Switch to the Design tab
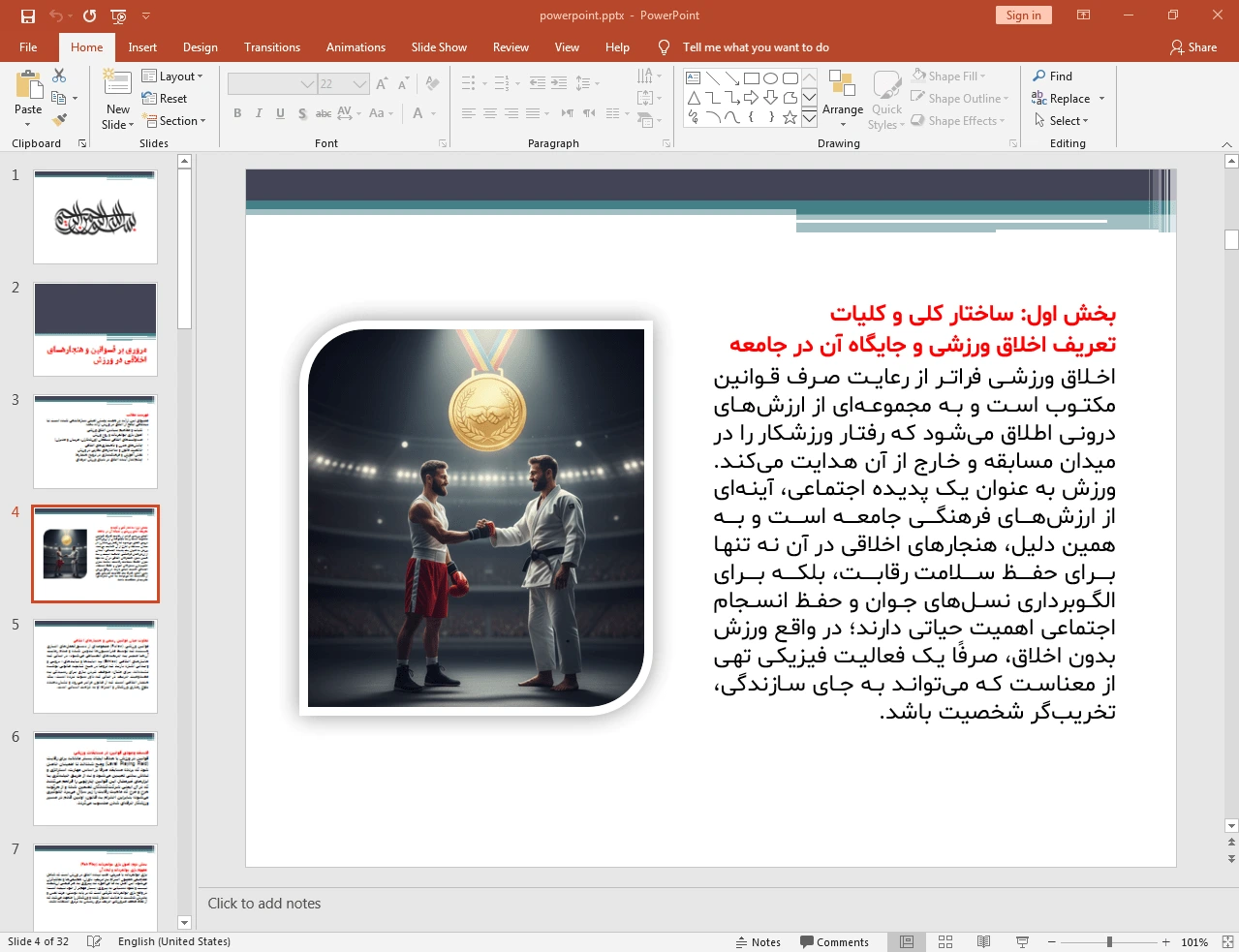This screenshot has width=1239, height=952. point(201,46)
